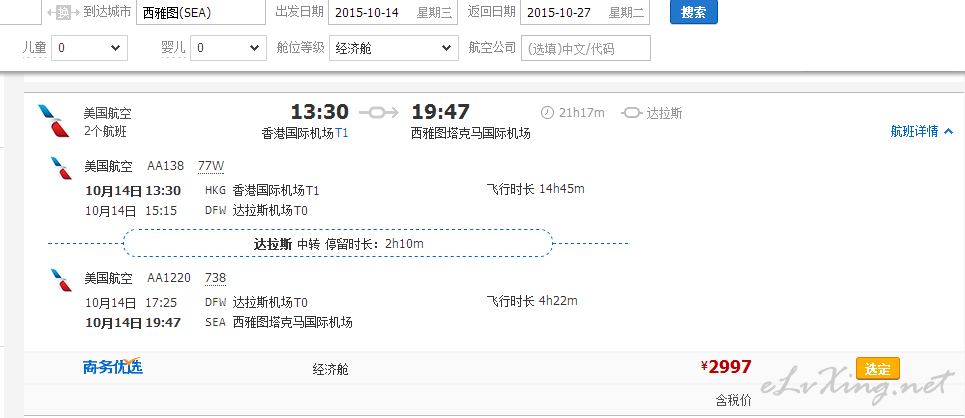
Task: Click the 选定 select button
Action: [878, 369]
